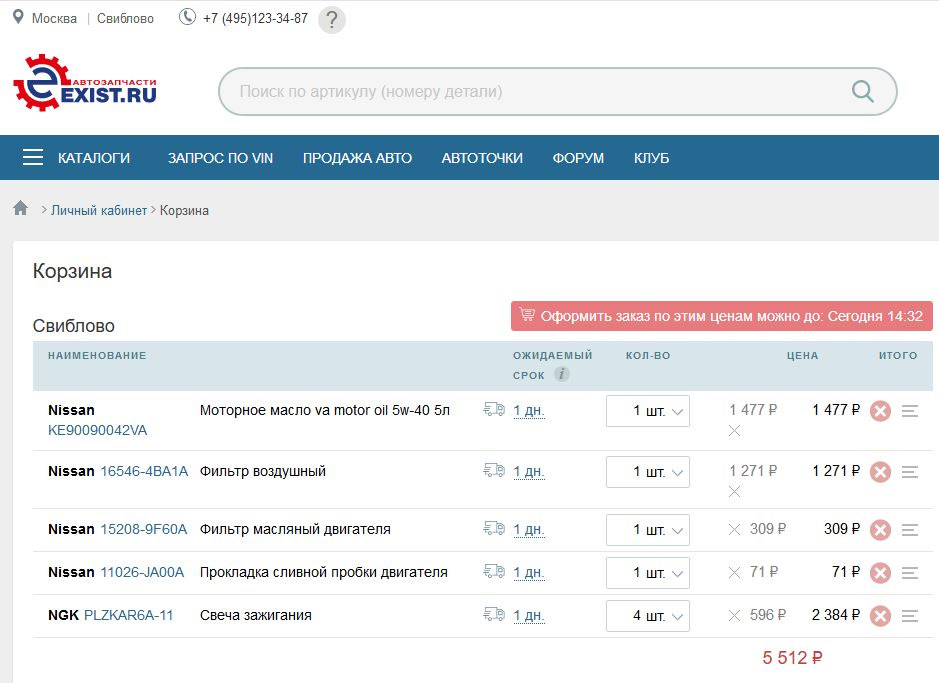This screenshot has height=683, width=939.
Task: Click the total sum 5 512 ₽
Action: pos(792,658)
